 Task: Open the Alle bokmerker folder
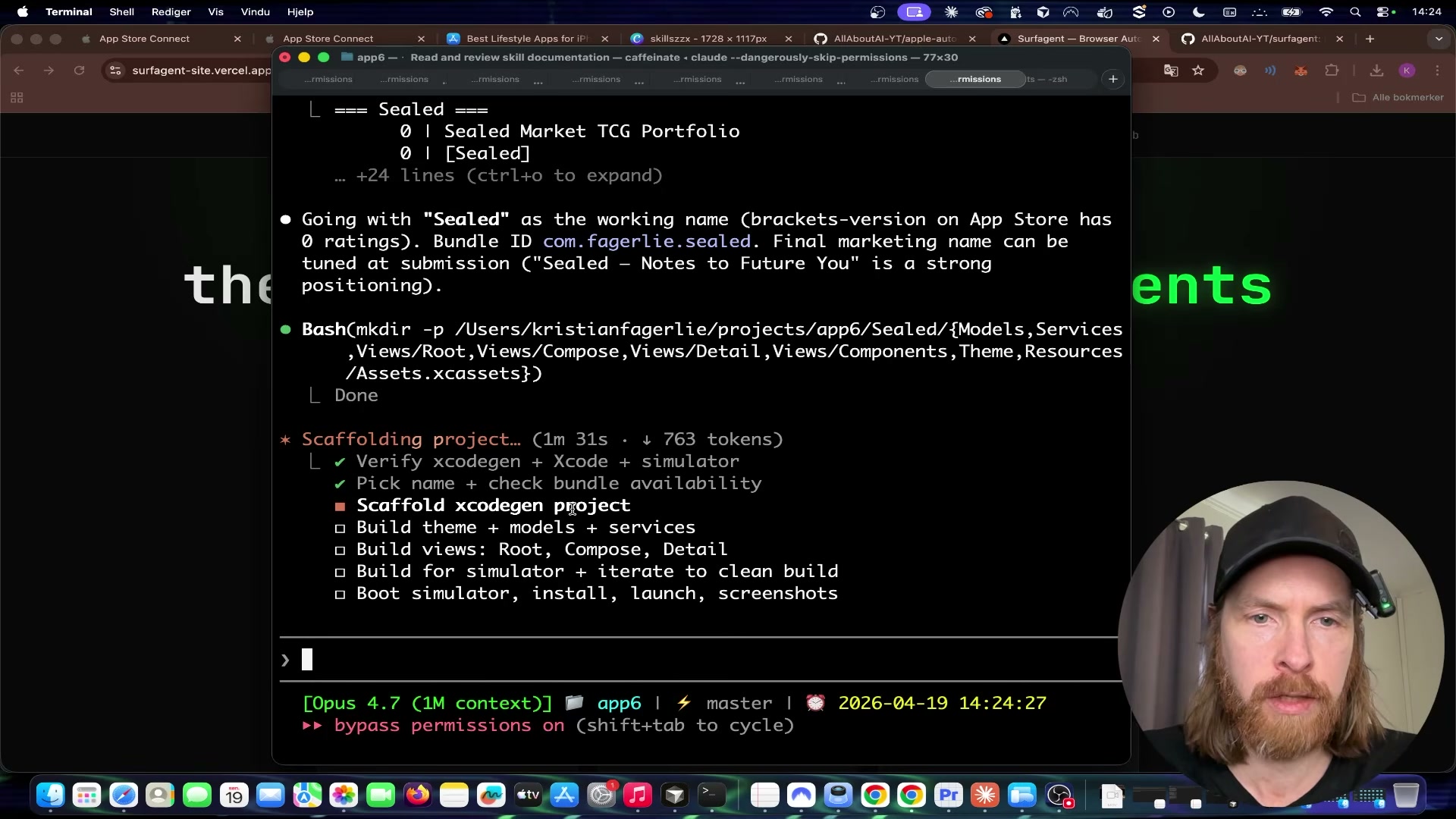[1398, 97]
